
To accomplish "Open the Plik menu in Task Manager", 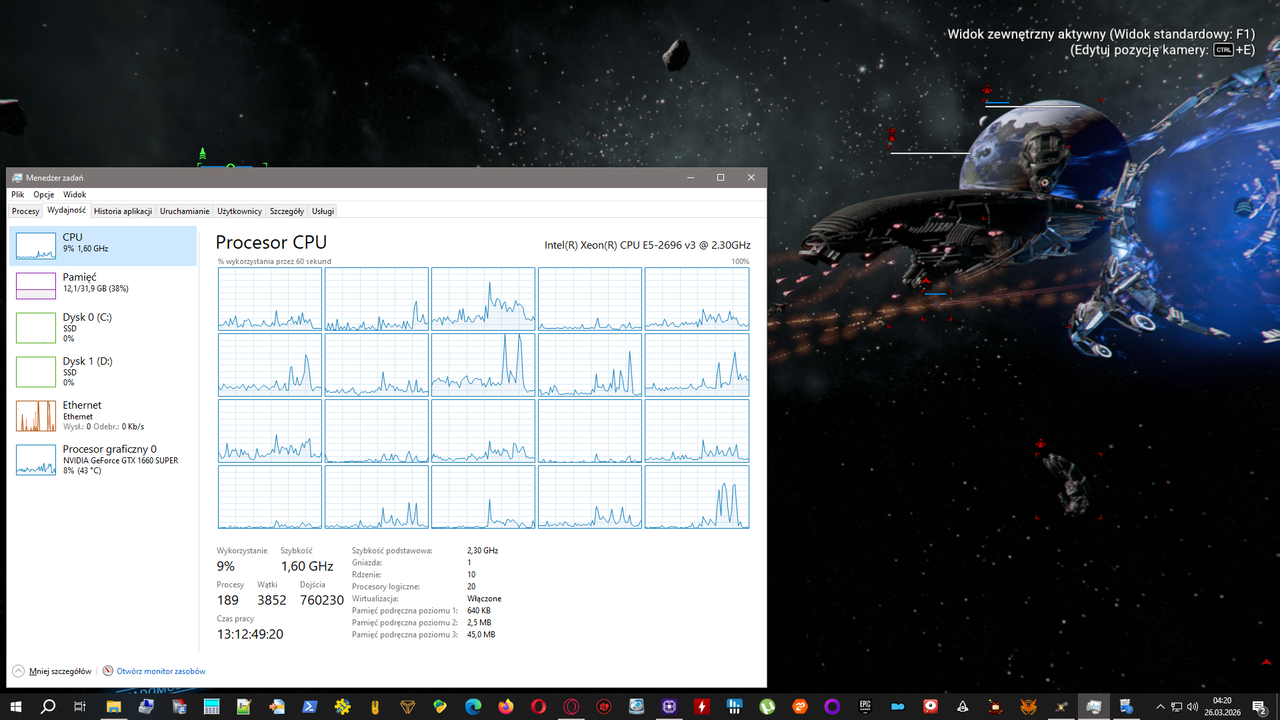I will [x=18, y=195].
